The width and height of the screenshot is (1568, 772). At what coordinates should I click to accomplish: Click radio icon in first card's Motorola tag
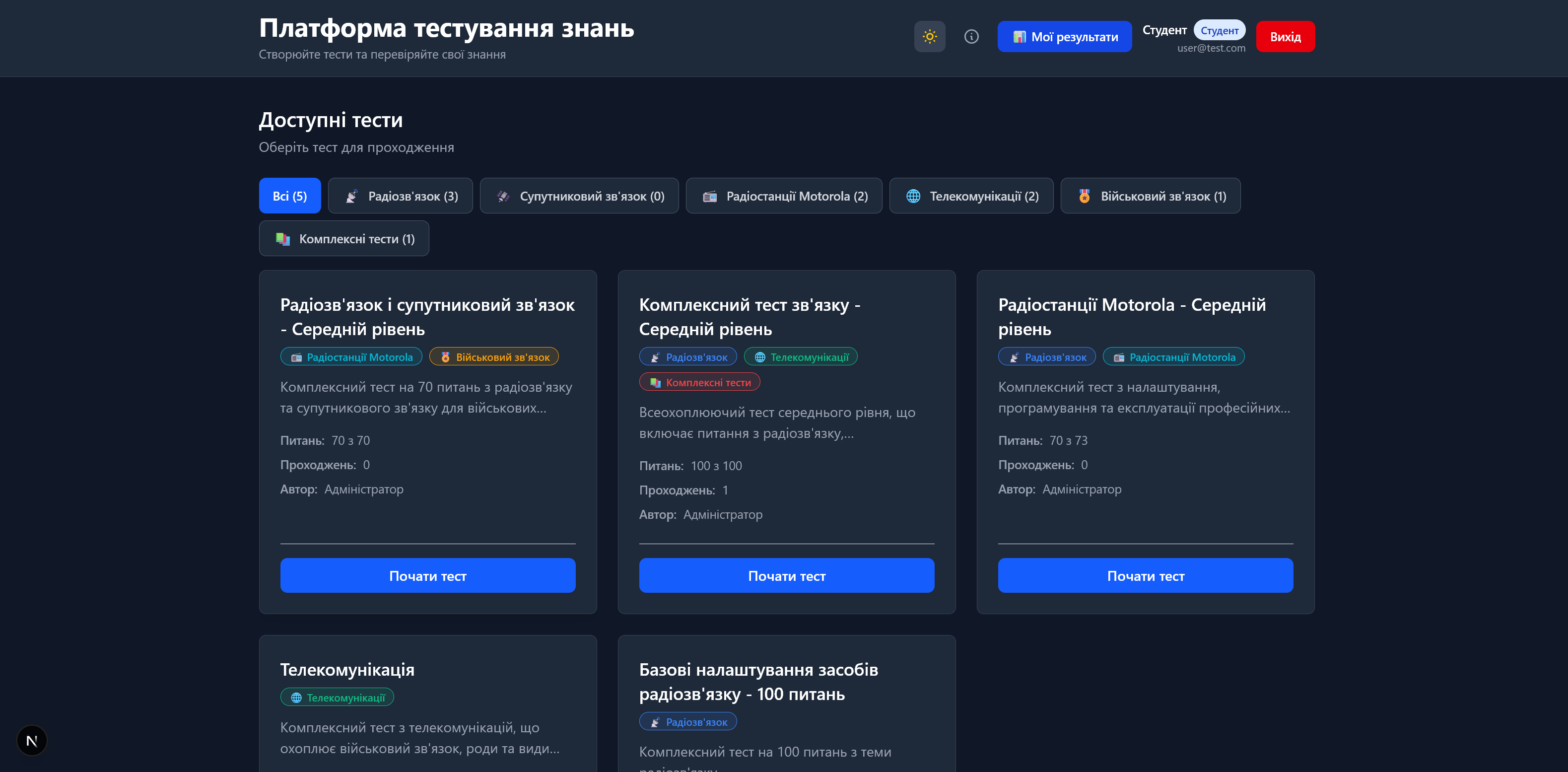pos(296,357)
